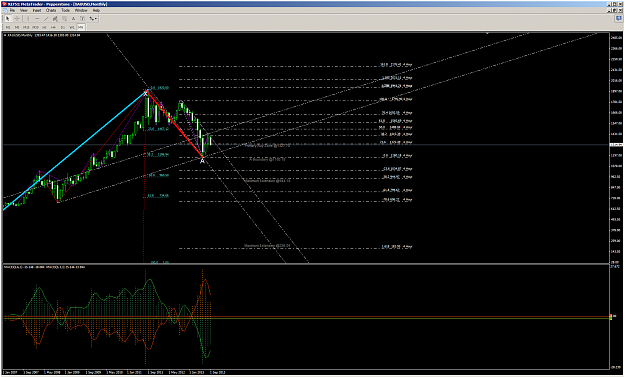625x377 pixels.
Task: Click the 'Primary Buy Zone' chart label
Action: coord(267,145)
